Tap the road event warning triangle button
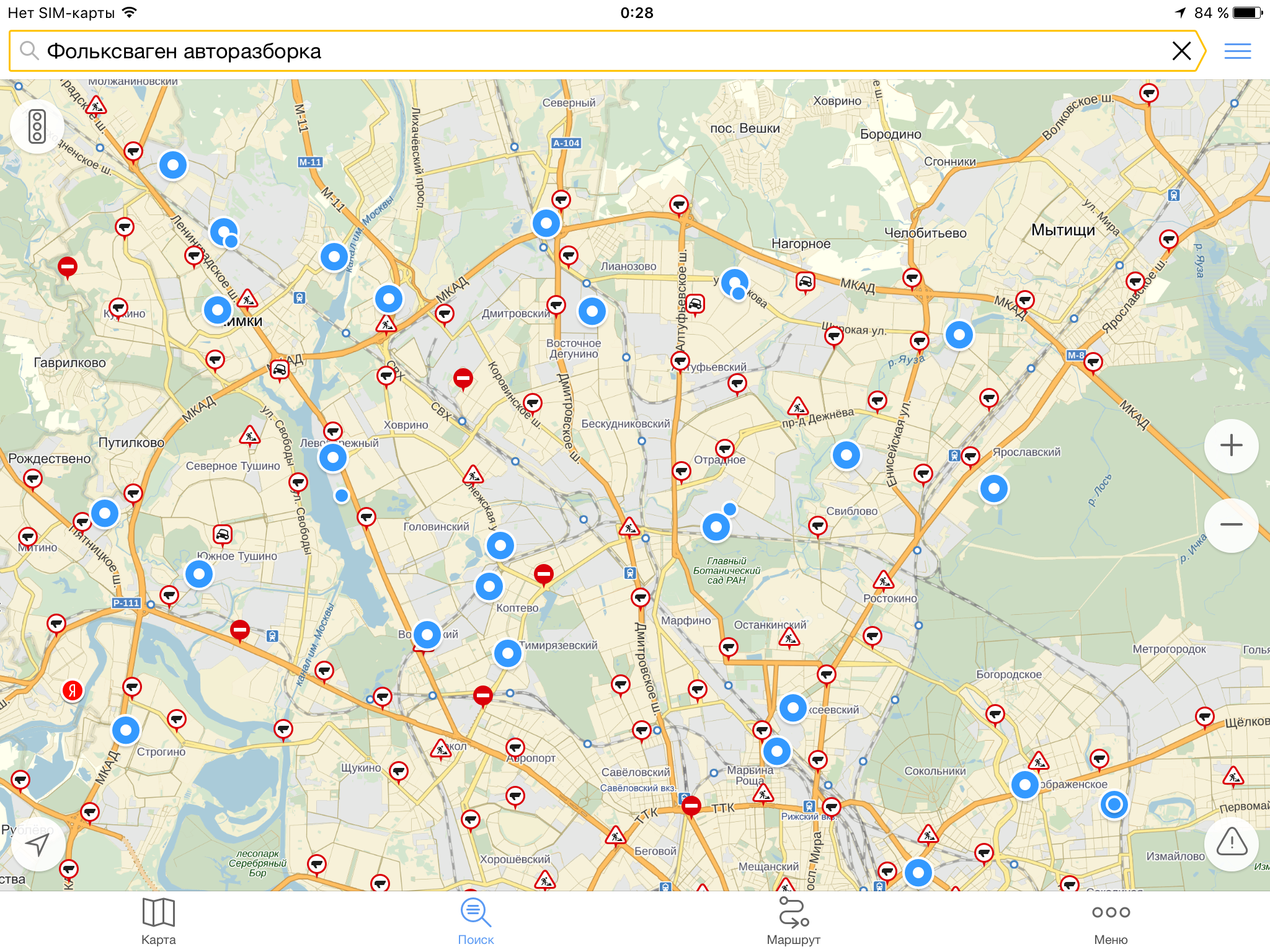1270x952 pixels. pos(1231,843)
